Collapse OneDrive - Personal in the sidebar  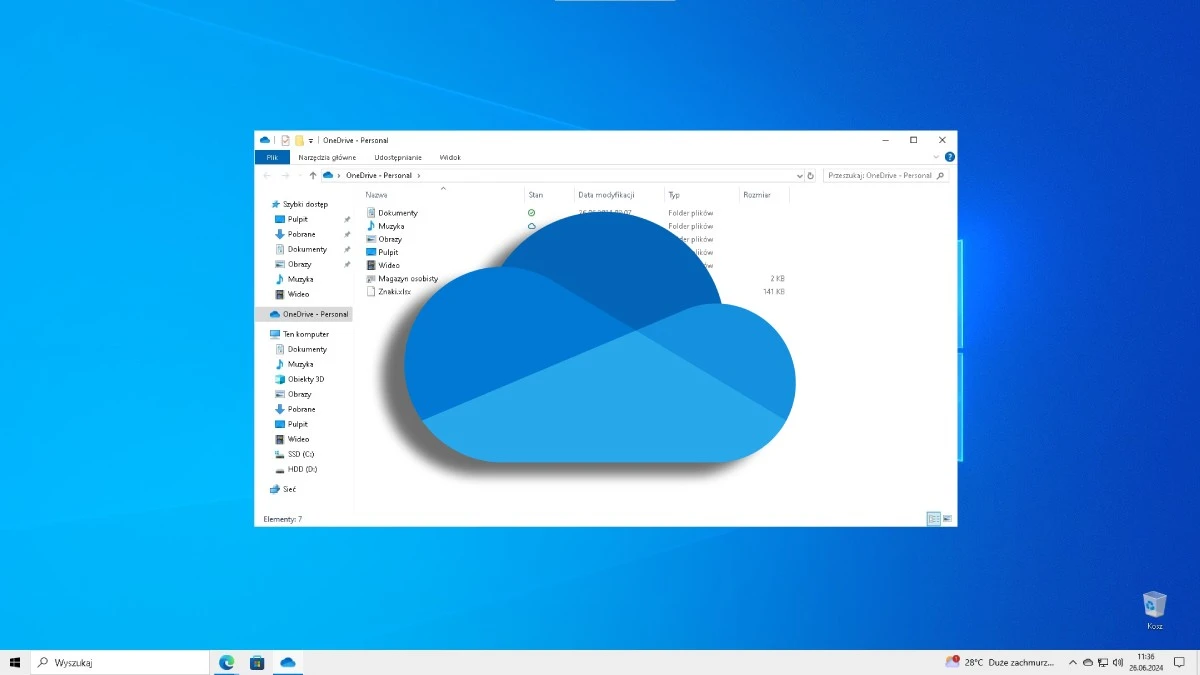point(268,313)
